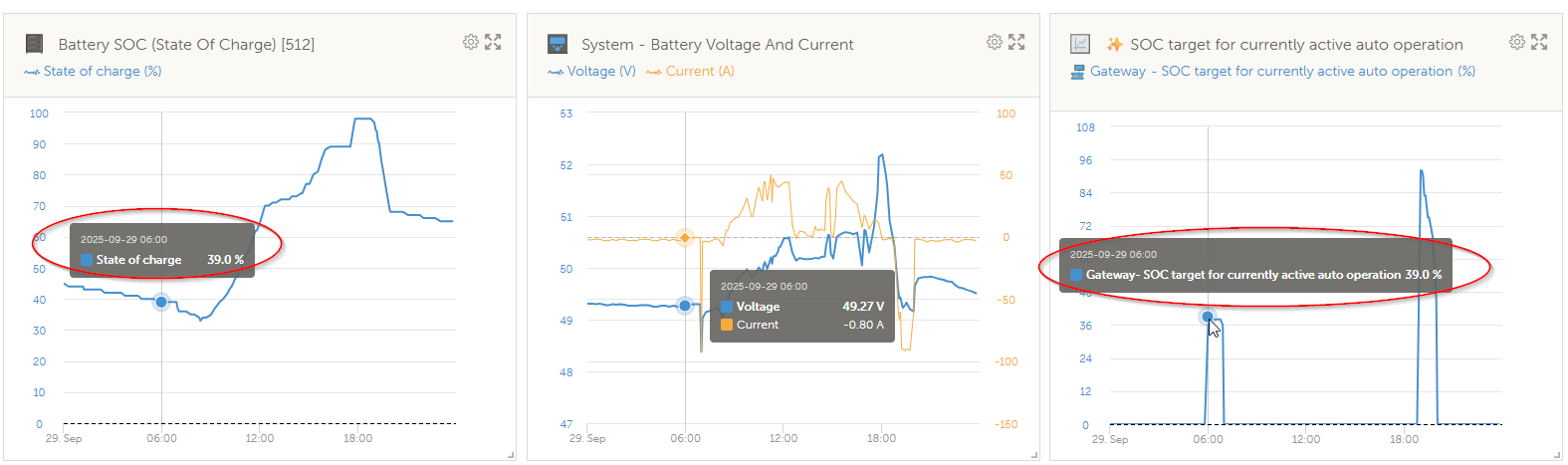The image size is (1568, 465).
Task: Open settings gear of Battery Voltage And Current widget
Action: [995, 42]
